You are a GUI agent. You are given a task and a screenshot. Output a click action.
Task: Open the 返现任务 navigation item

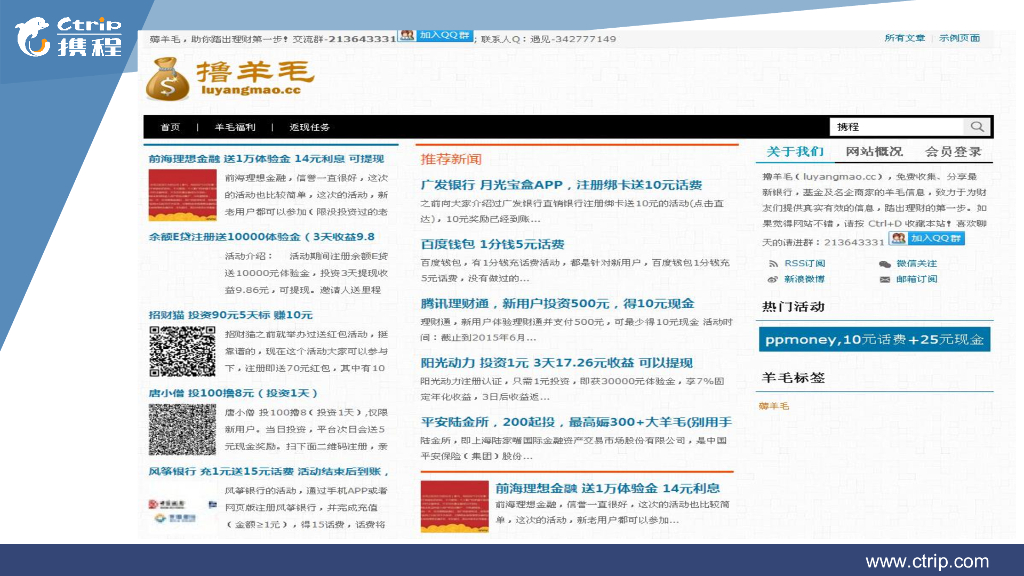(309, 128)
